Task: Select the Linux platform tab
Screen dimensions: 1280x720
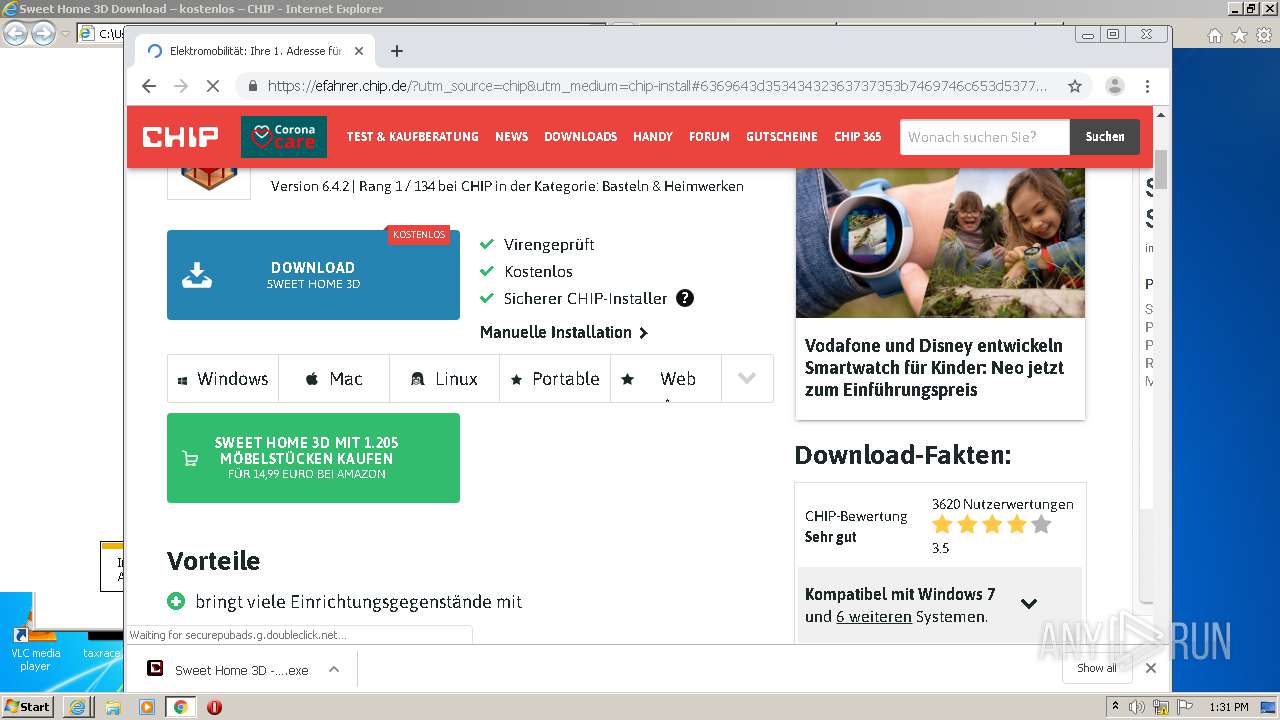Action: pos(444,379)
